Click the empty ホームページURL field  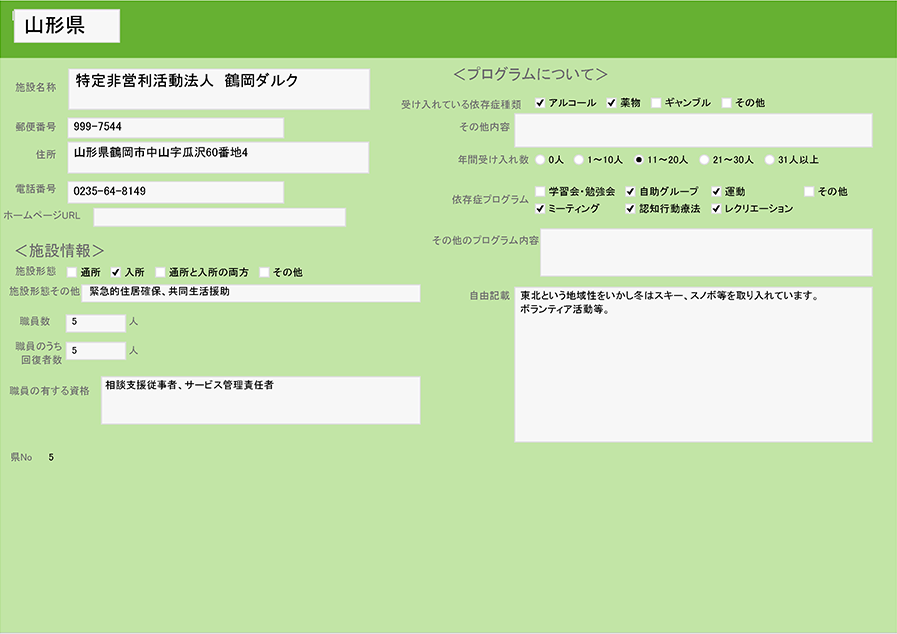pos(219,217)
